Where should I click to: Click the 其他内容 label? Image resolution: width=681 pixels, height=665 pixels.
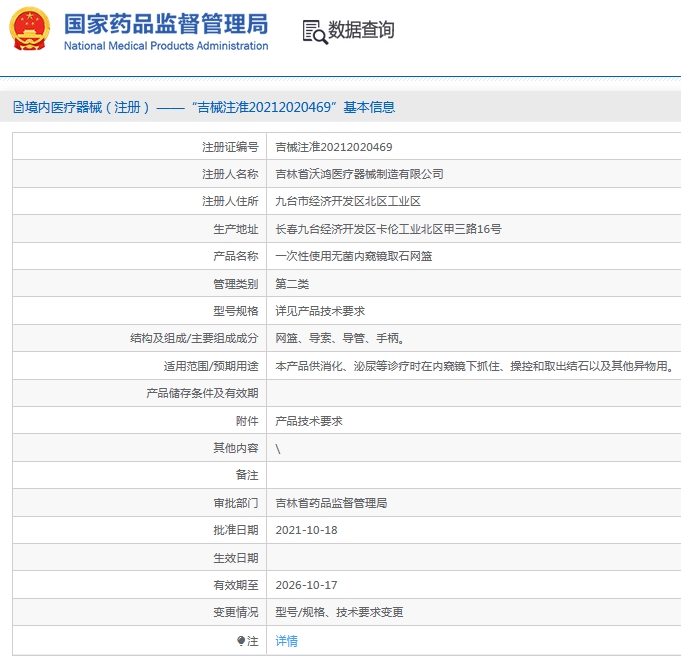[x=236, y=448]
